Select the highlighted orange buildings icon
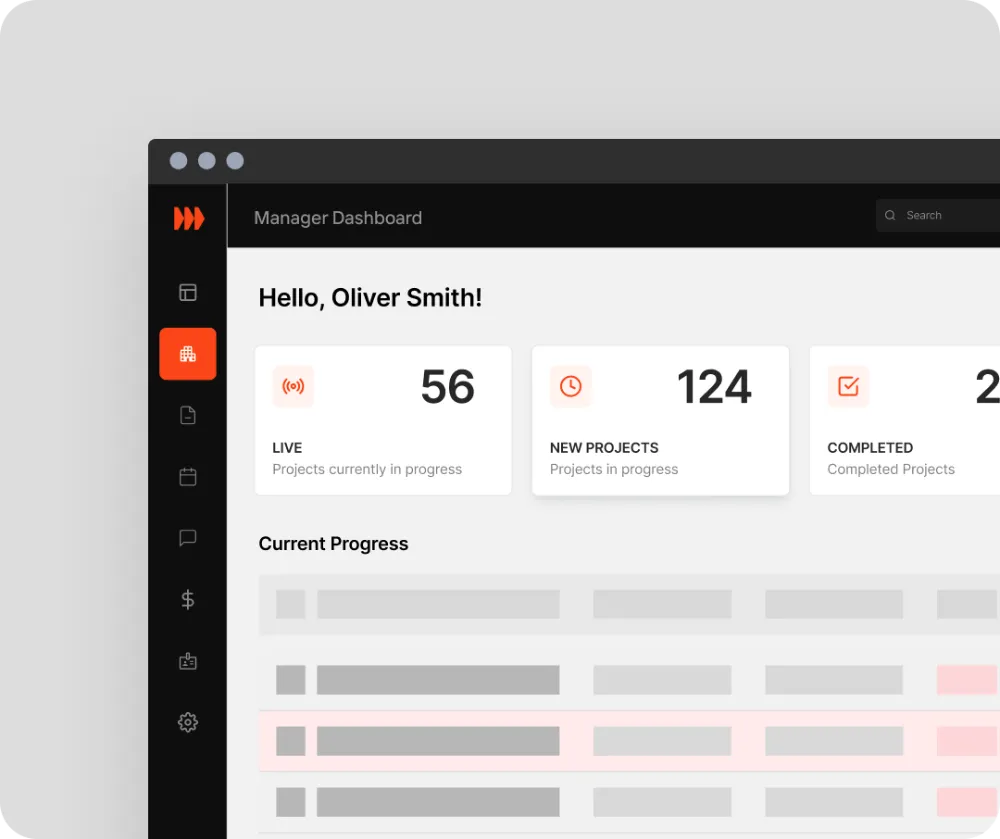 pos(188,354)
